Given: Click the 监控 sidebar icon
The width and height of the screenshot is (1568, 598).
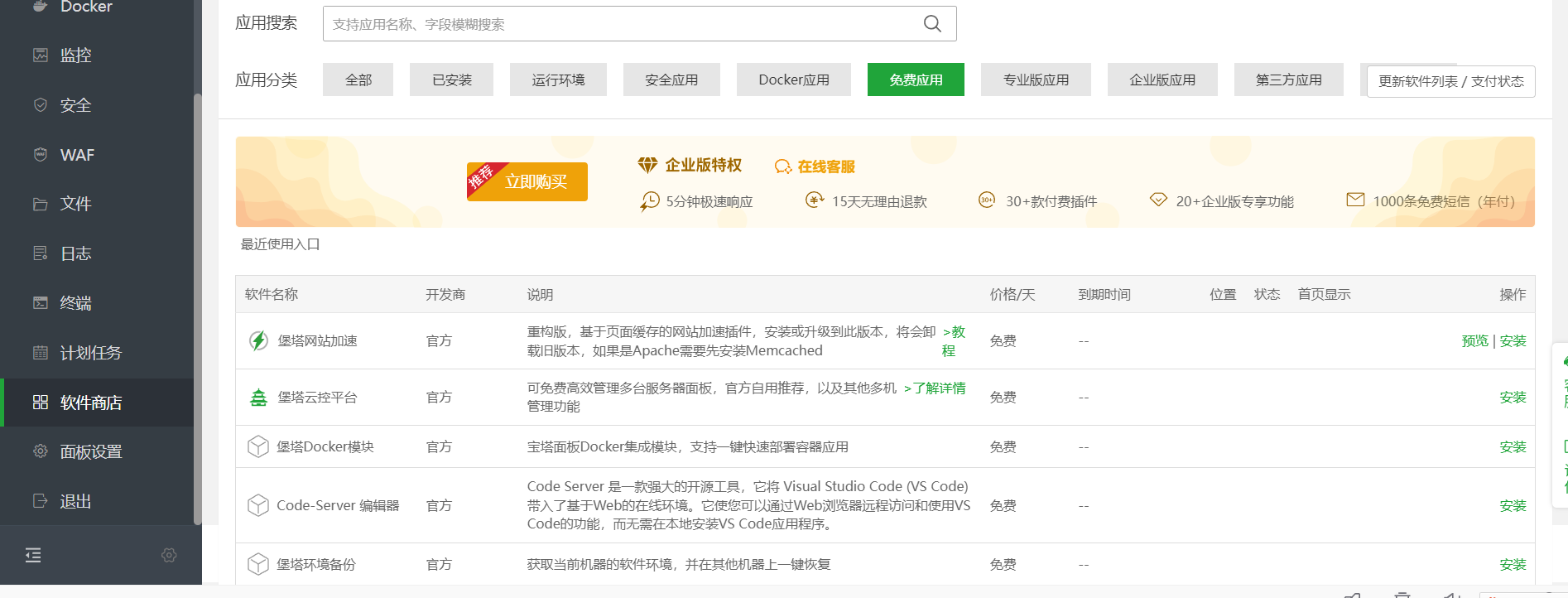Looking at the screenshot, I should pyautogui.click(x=40, y=55).
